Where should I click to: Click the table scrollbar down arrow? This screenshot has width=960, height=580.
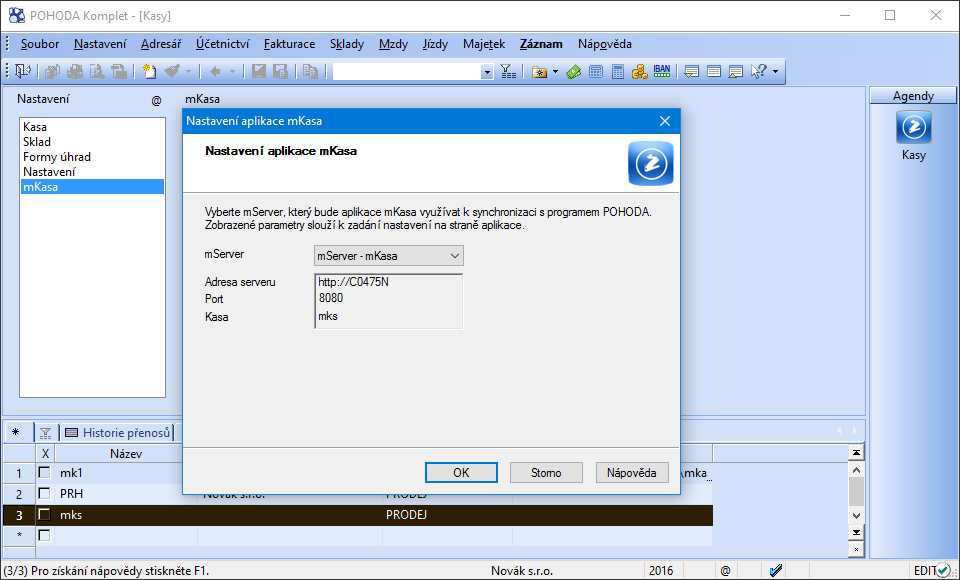pos(857,515)
